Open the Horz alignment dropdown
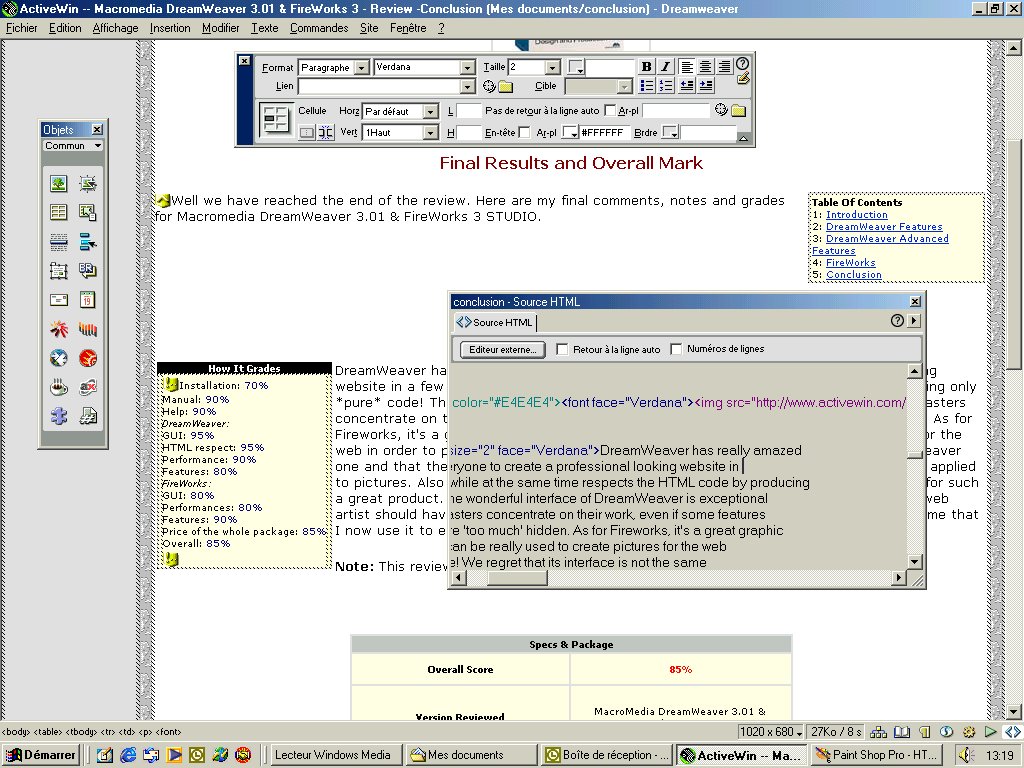The width and height of the screenshot is (1024, 768). coord(430,111)
